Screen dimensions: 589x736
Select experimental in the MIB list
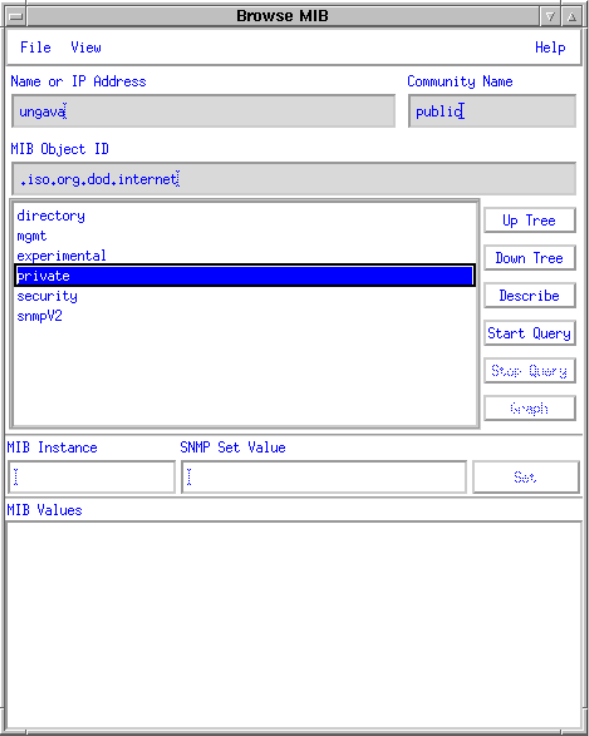(245, 256)
